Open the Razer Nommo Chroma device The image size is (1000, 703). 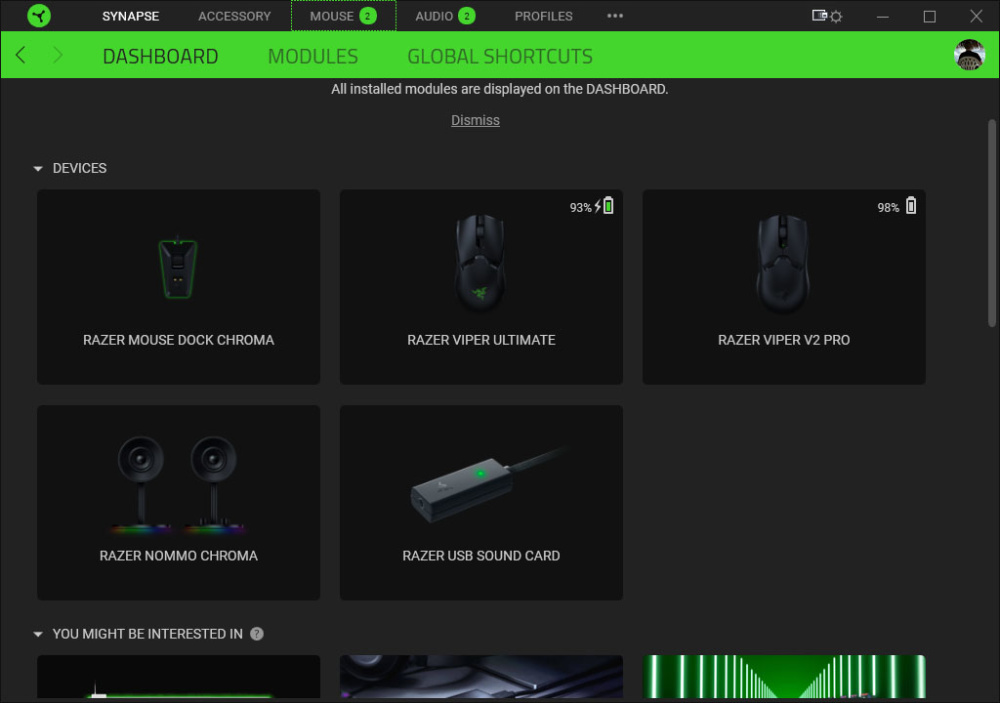point(179,502)
